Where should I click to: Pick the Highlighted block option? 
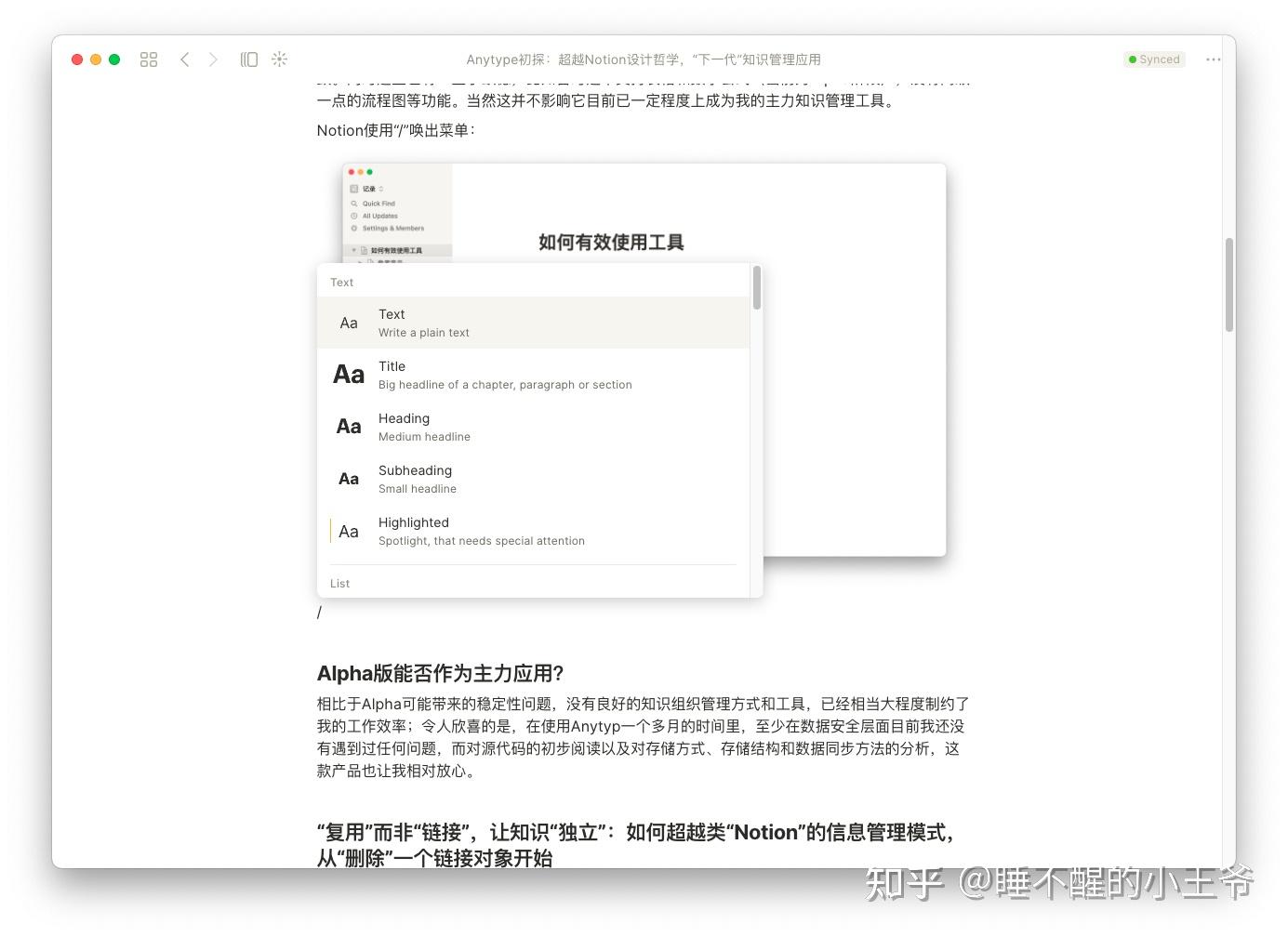click(x=533, y=531)
